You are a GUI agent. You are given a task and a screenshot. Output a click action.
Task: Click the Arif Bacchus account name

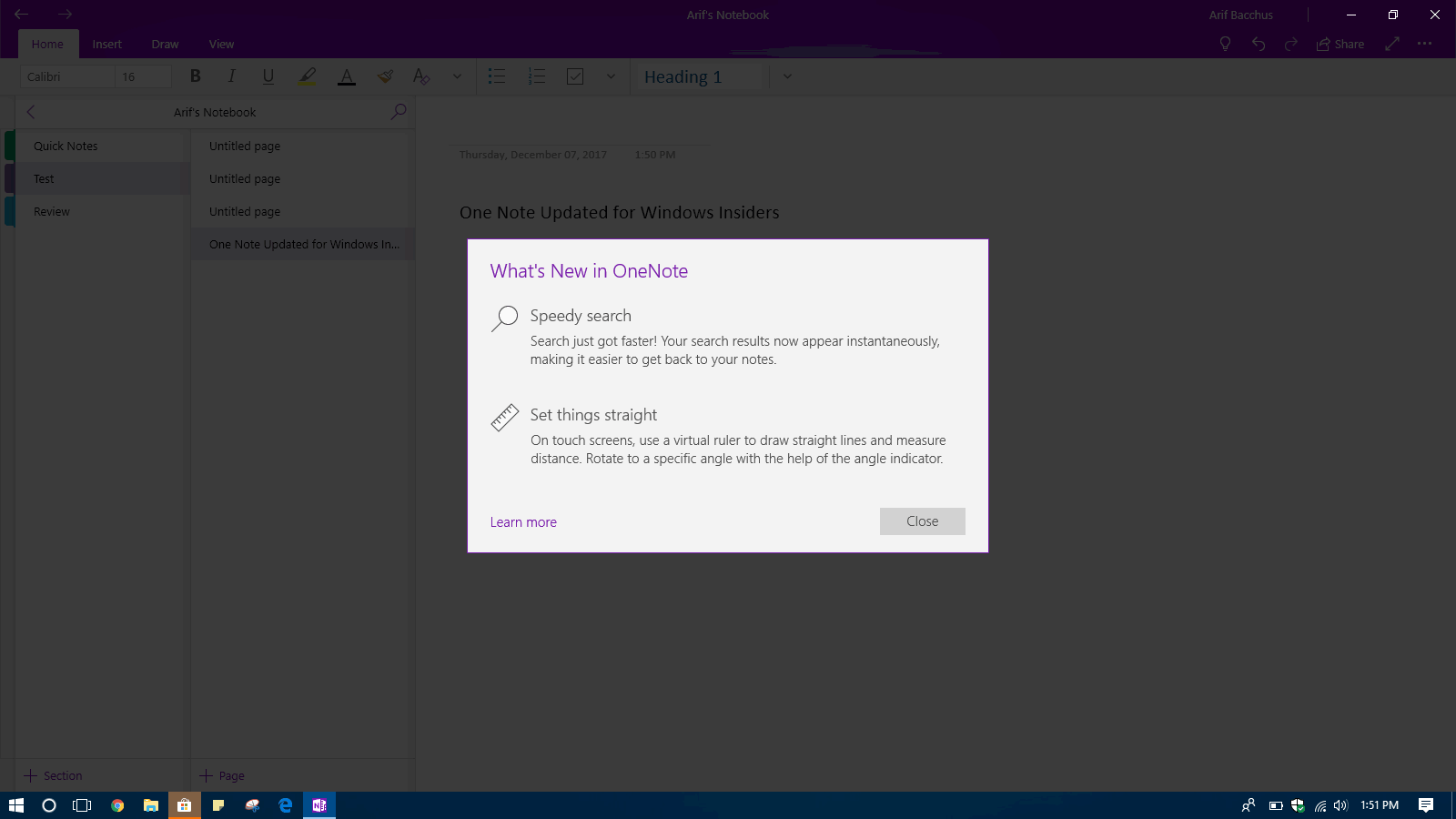click(x=1241, y=15)
